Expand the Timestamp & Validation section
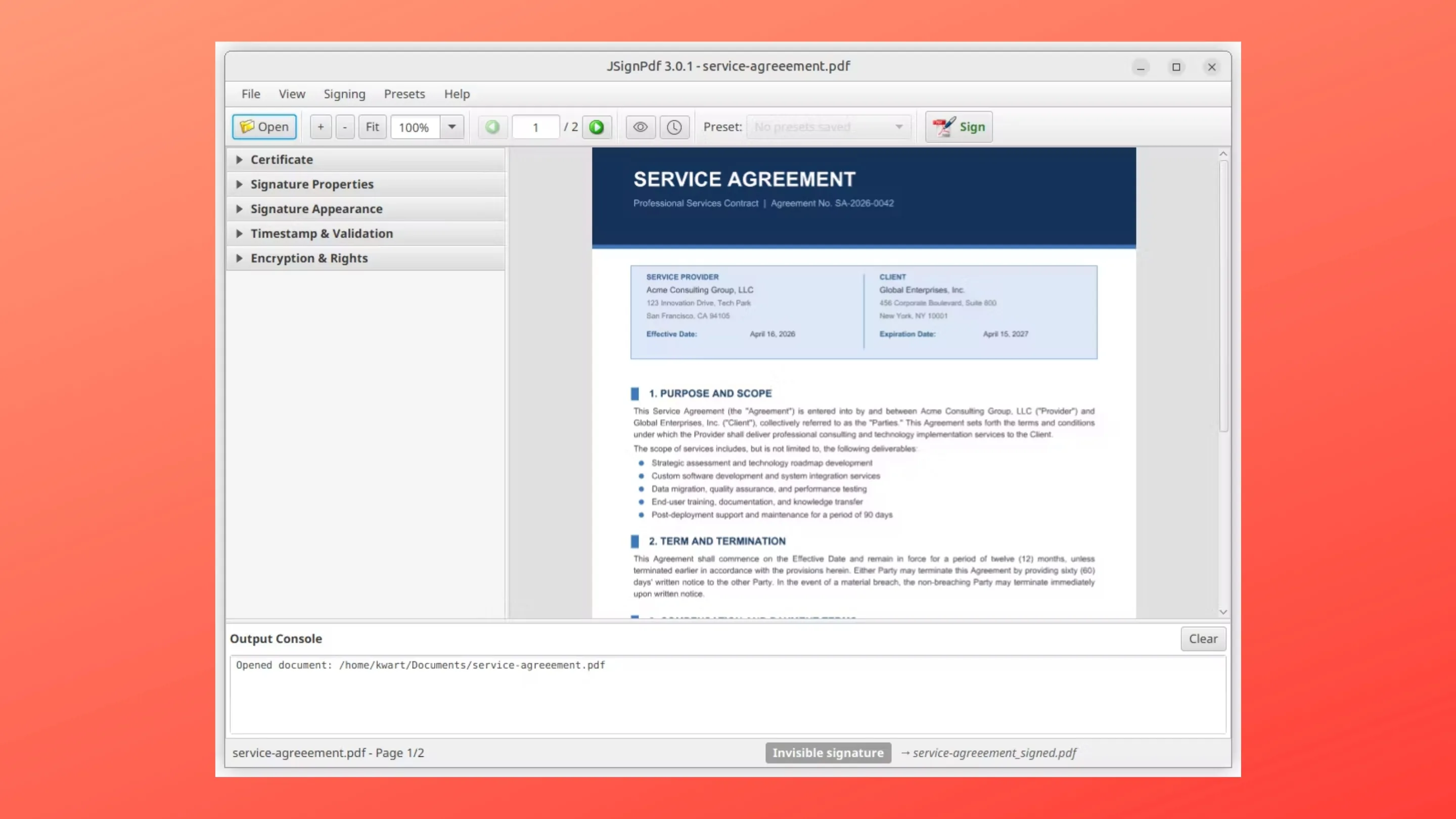This screenshot has width=1456, height=819. (x=366, y=234)
